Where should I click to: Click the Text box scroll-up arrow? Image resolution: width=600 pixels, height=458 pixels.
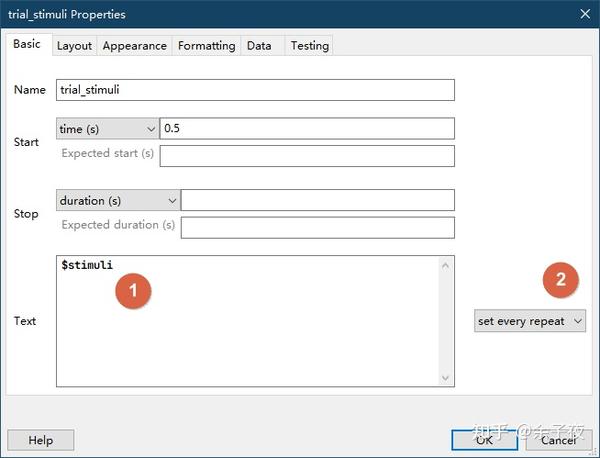coord(447,265)
